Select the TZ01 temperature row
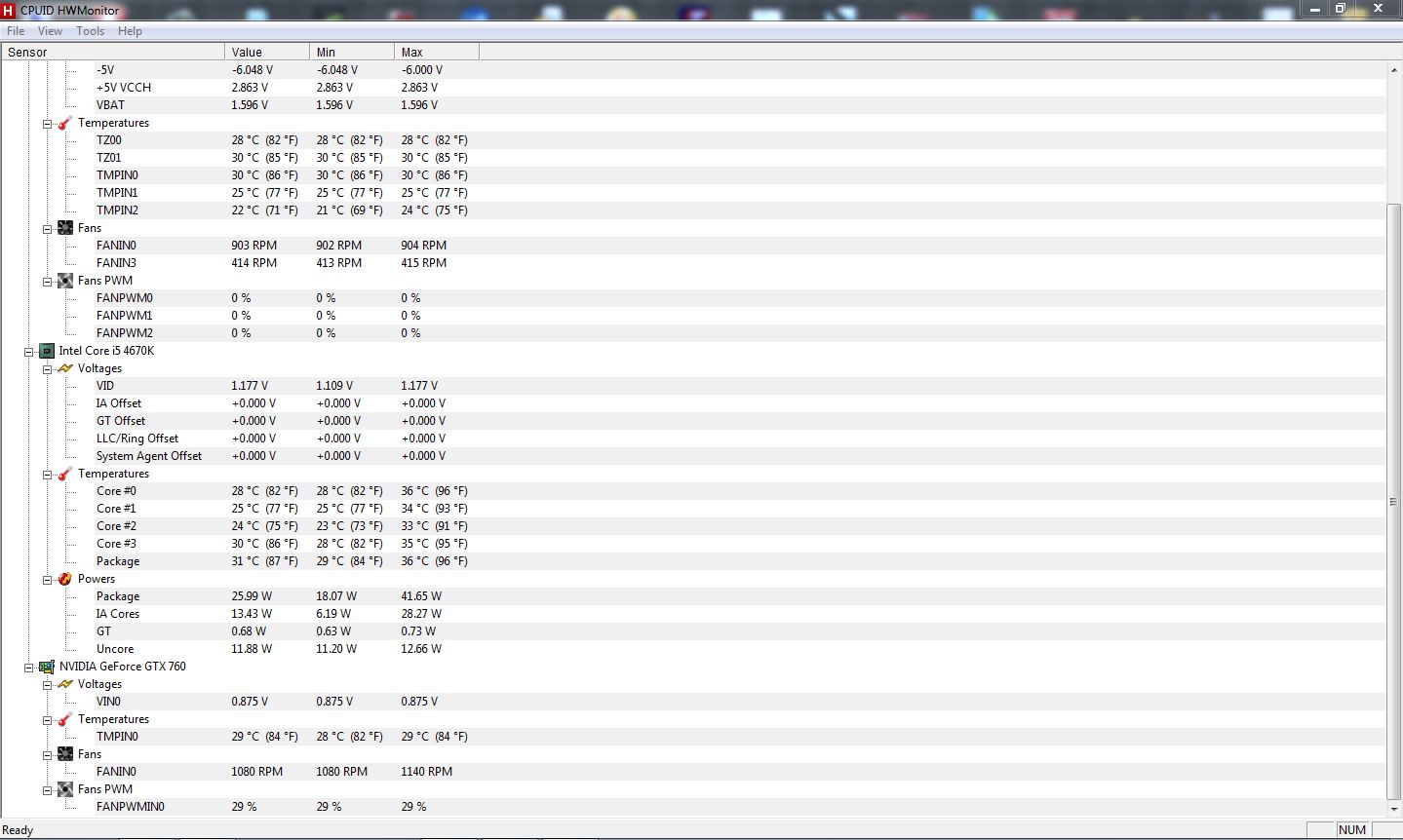The height and width of the screenshot is (840, 1403). 693,158
